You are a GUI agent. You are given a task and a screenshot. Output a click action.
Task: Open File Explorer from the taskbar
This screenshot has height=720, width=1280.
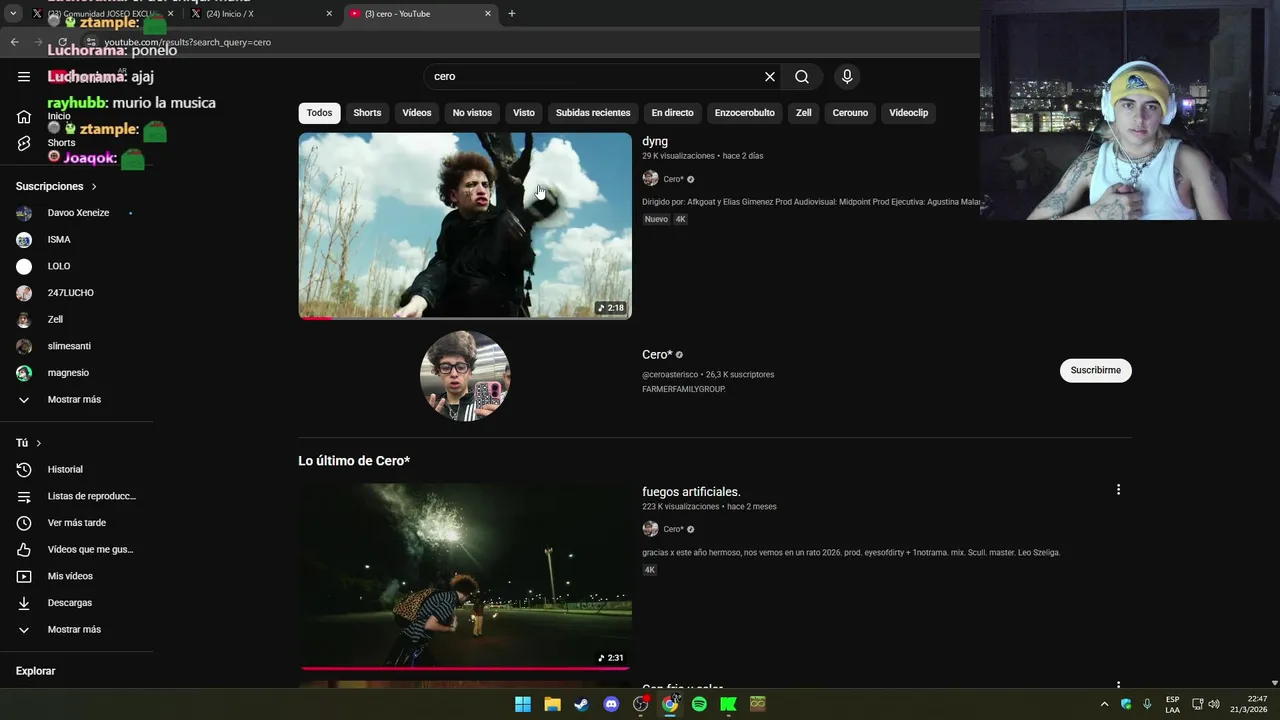tap(552, 704)
